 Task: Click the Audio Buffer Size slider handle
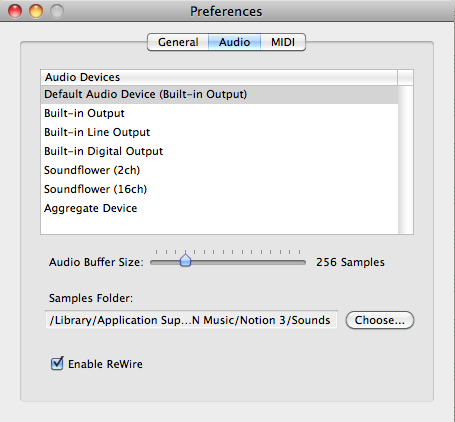tap(185, 260)
